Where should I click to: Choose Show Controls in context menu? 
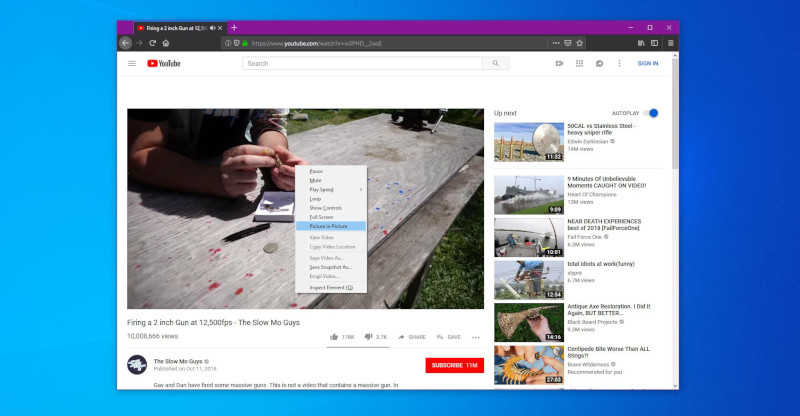(331, 208)
